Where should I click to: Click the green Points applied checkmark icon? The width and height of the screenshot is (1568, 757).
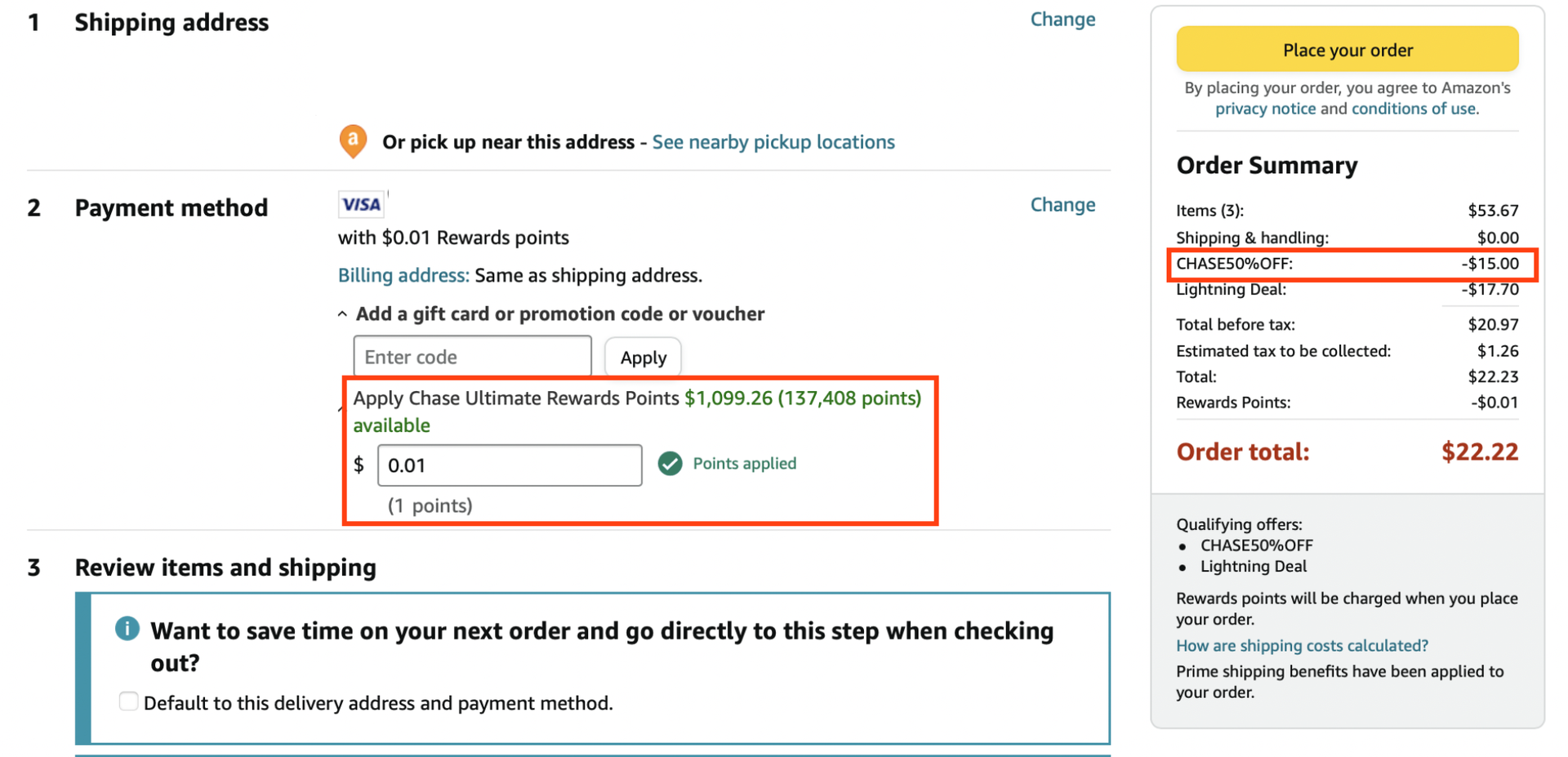(670, 463)
